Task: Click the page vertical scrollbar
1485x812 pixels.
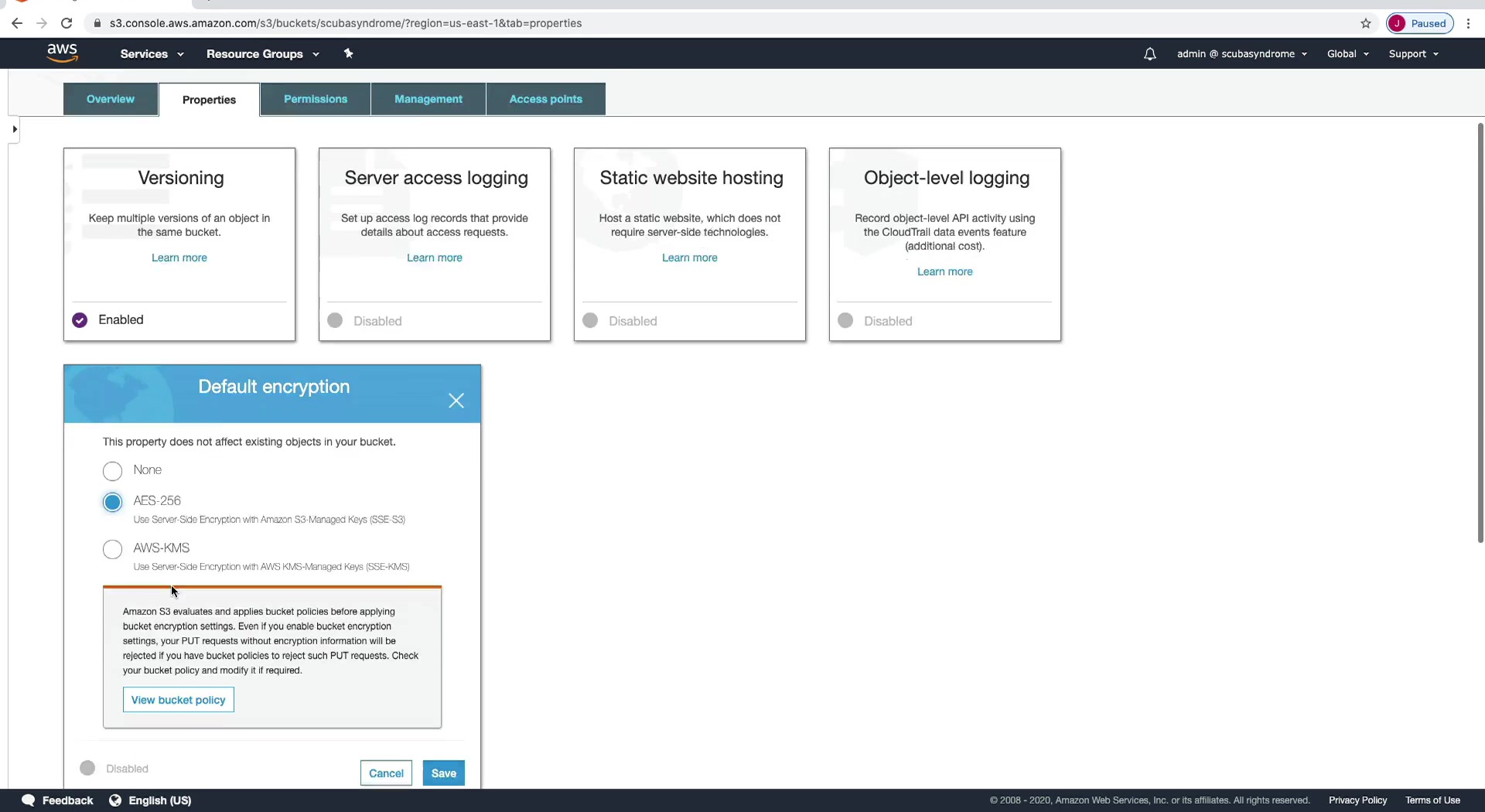Action: pos(1480,333)
